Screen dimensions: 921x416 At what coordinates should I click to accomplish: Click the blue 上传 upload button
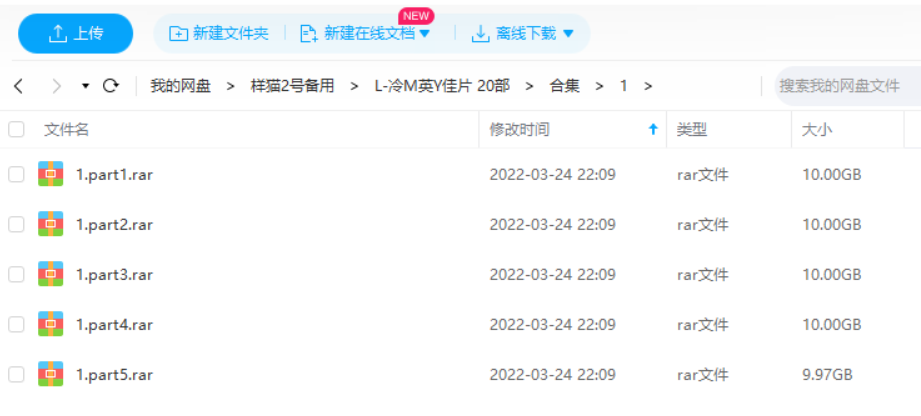[x=76, y=33]
